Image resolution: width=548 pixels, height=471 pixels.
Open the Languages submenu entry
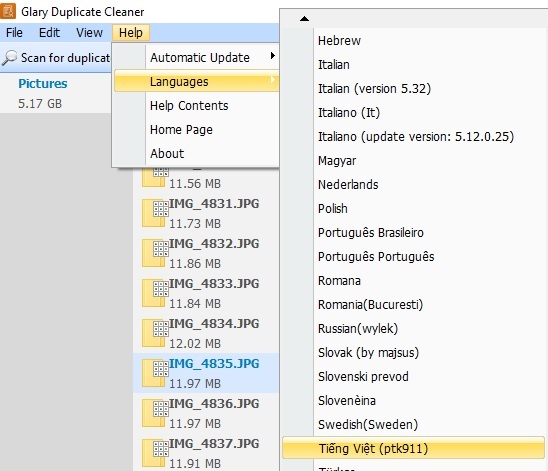pyautogui.click(x=196, y=81)
